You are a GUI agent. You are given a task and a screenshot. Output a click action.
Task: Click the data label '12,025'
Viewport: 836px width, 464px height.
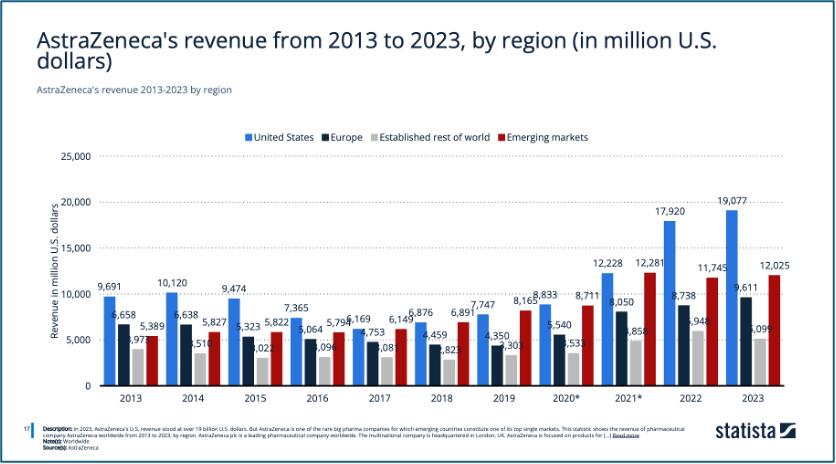tap(775, 266)
